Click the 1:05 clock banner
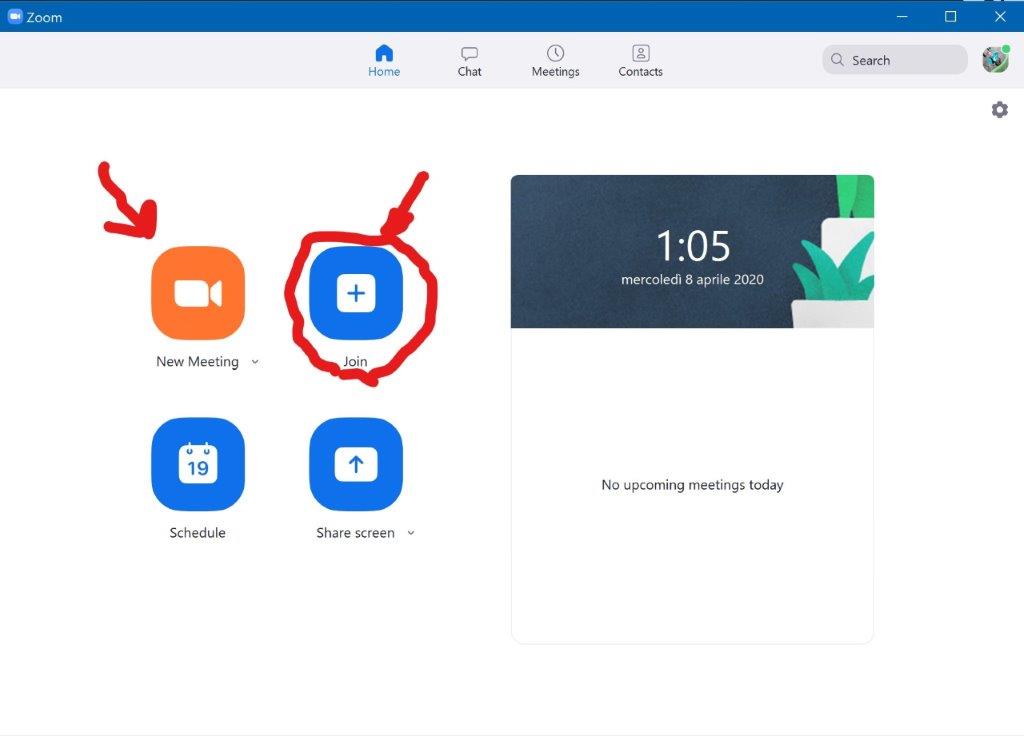 coord(692,251)
